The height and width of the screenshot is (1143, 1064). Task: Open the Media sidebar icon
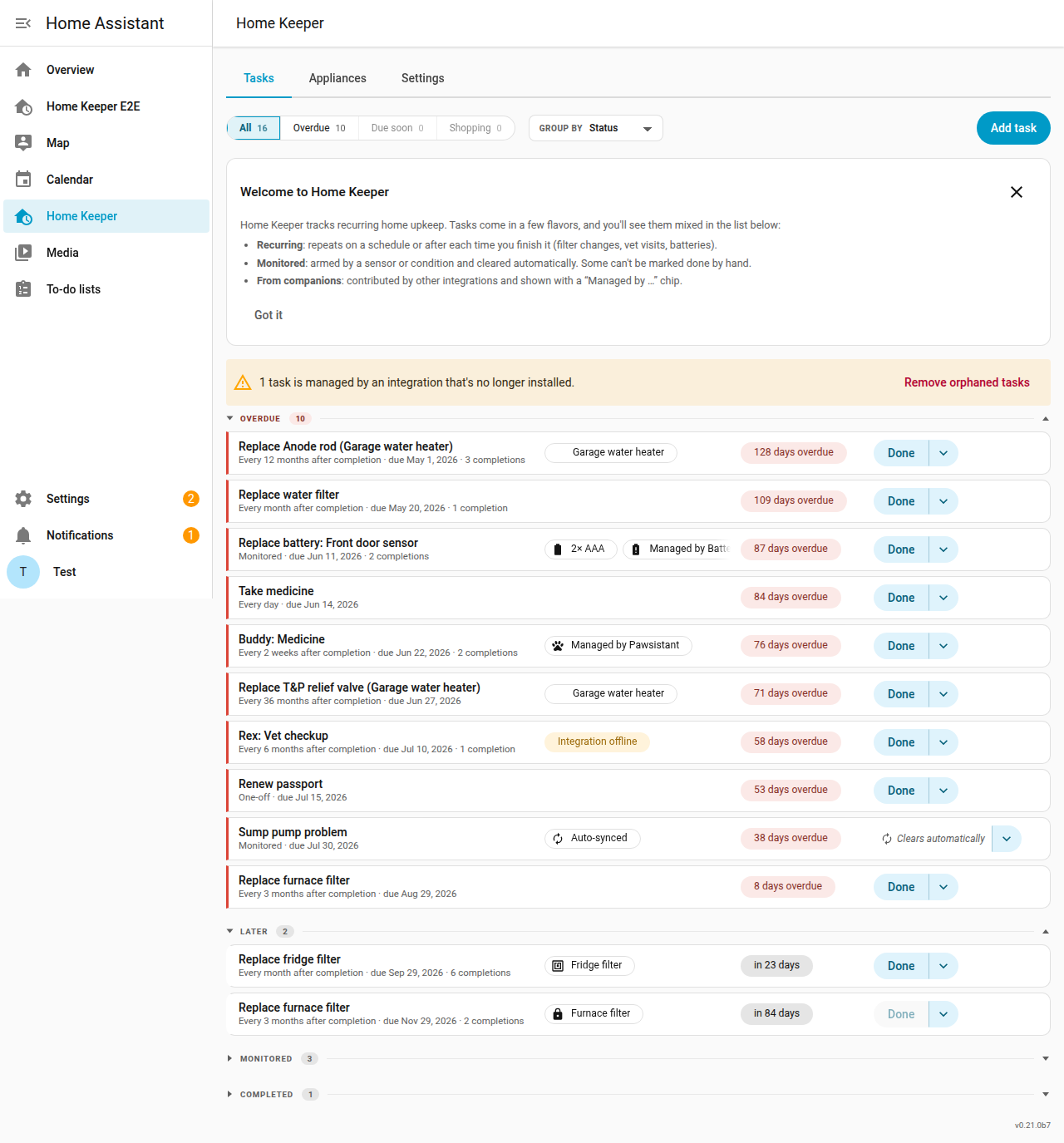(23, 253)
